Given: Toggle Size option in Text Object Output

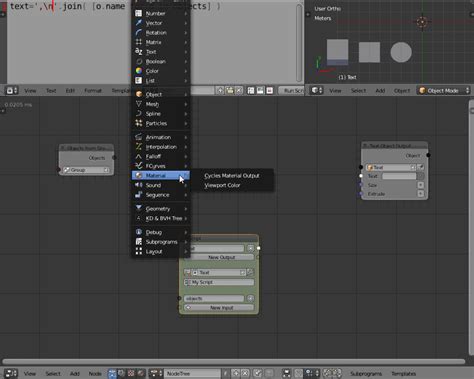Looking at the screenshot, I should (x=421, y=185).
